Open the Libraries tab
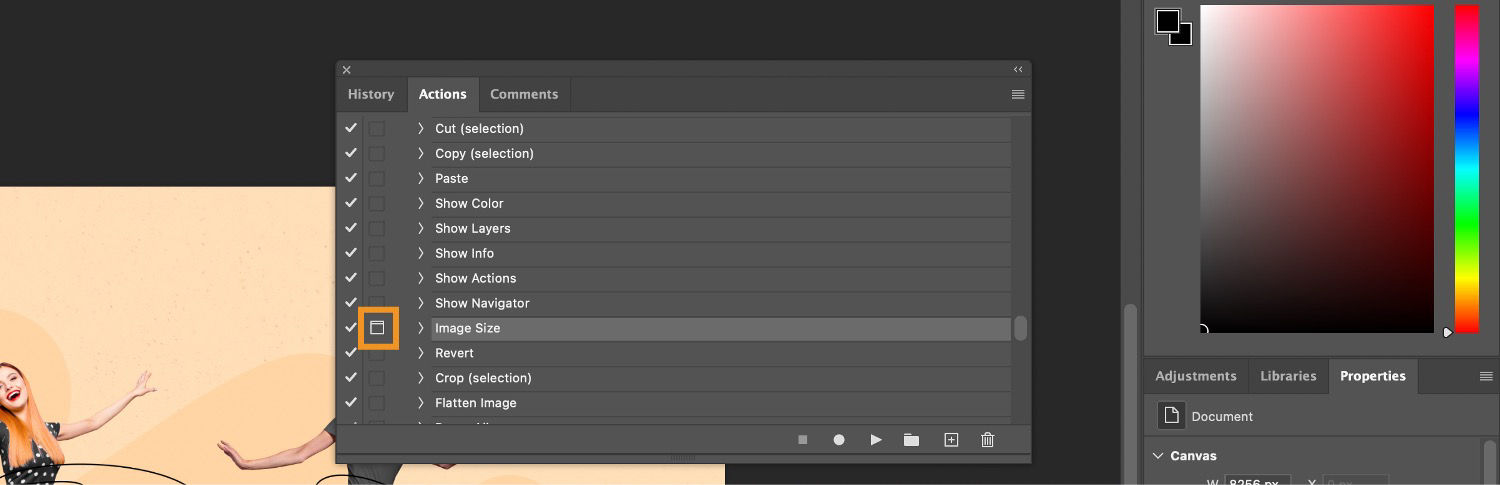 pos(1288,376)
